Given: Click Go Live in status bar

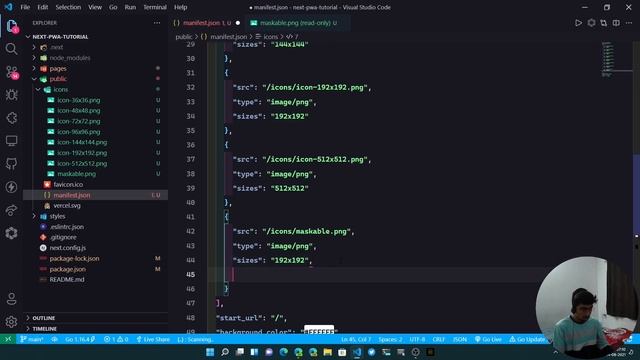Looking at the screenshot, I should click(488, 339).
